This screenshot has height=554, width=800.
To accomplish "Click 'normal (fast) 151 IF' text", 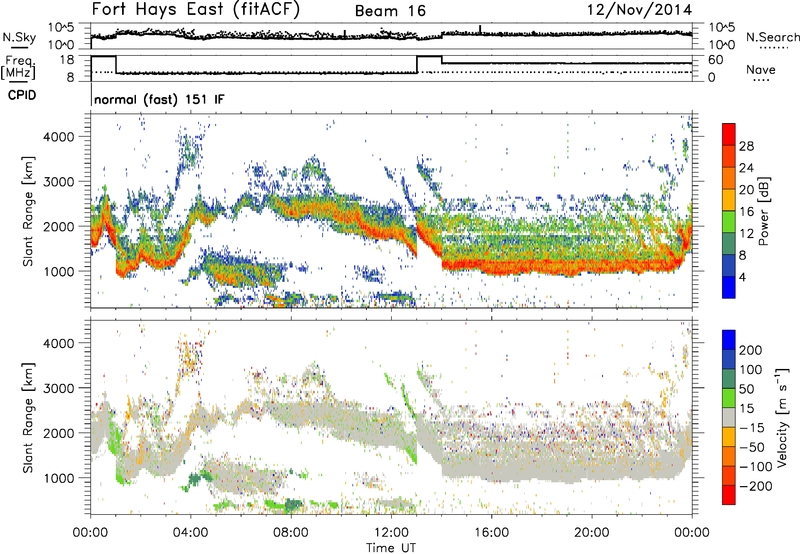I will pyautogui.click(x=159, y=99).
